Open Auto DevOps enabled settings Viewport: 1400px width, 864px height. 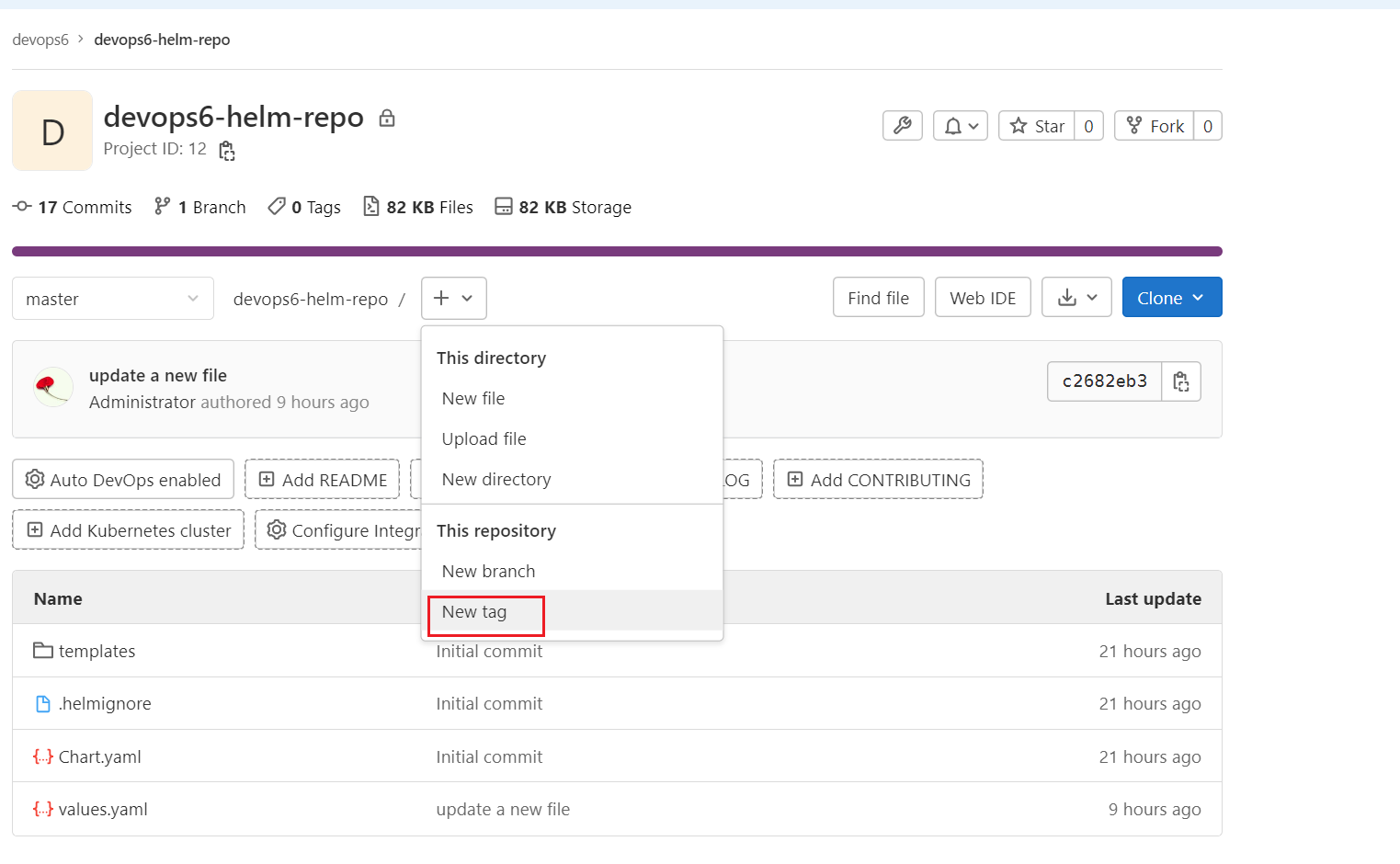point(123,479)
